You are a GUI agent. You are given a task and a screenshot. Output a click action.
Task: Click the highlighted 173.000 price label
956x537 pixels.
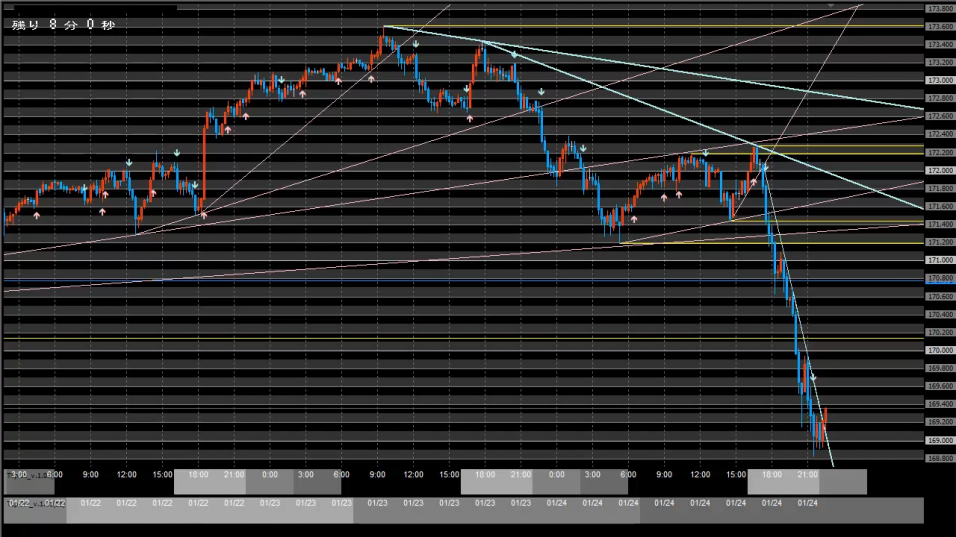940,80
